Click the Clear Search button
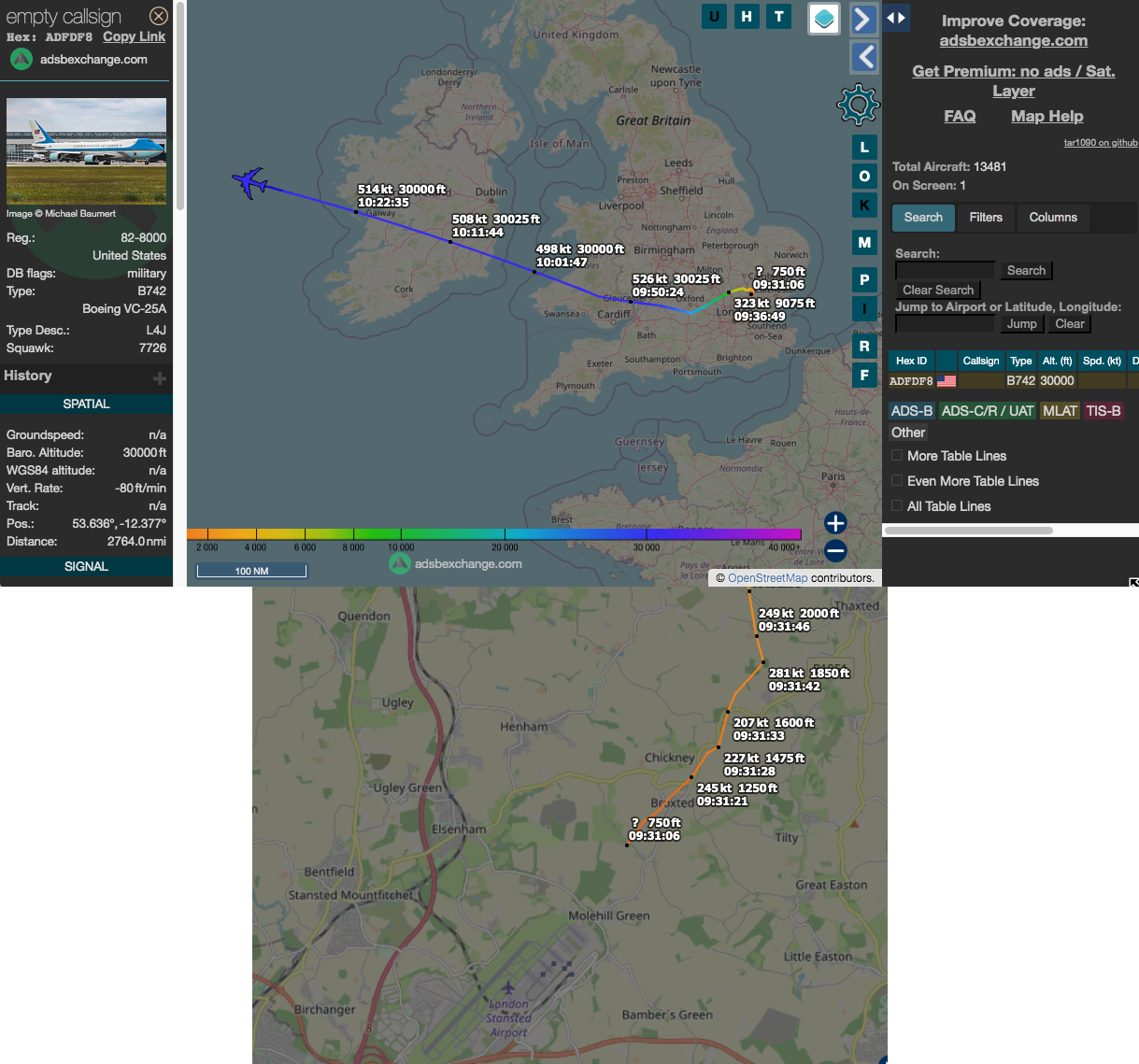1139x1064 pixels. point(937,291)
